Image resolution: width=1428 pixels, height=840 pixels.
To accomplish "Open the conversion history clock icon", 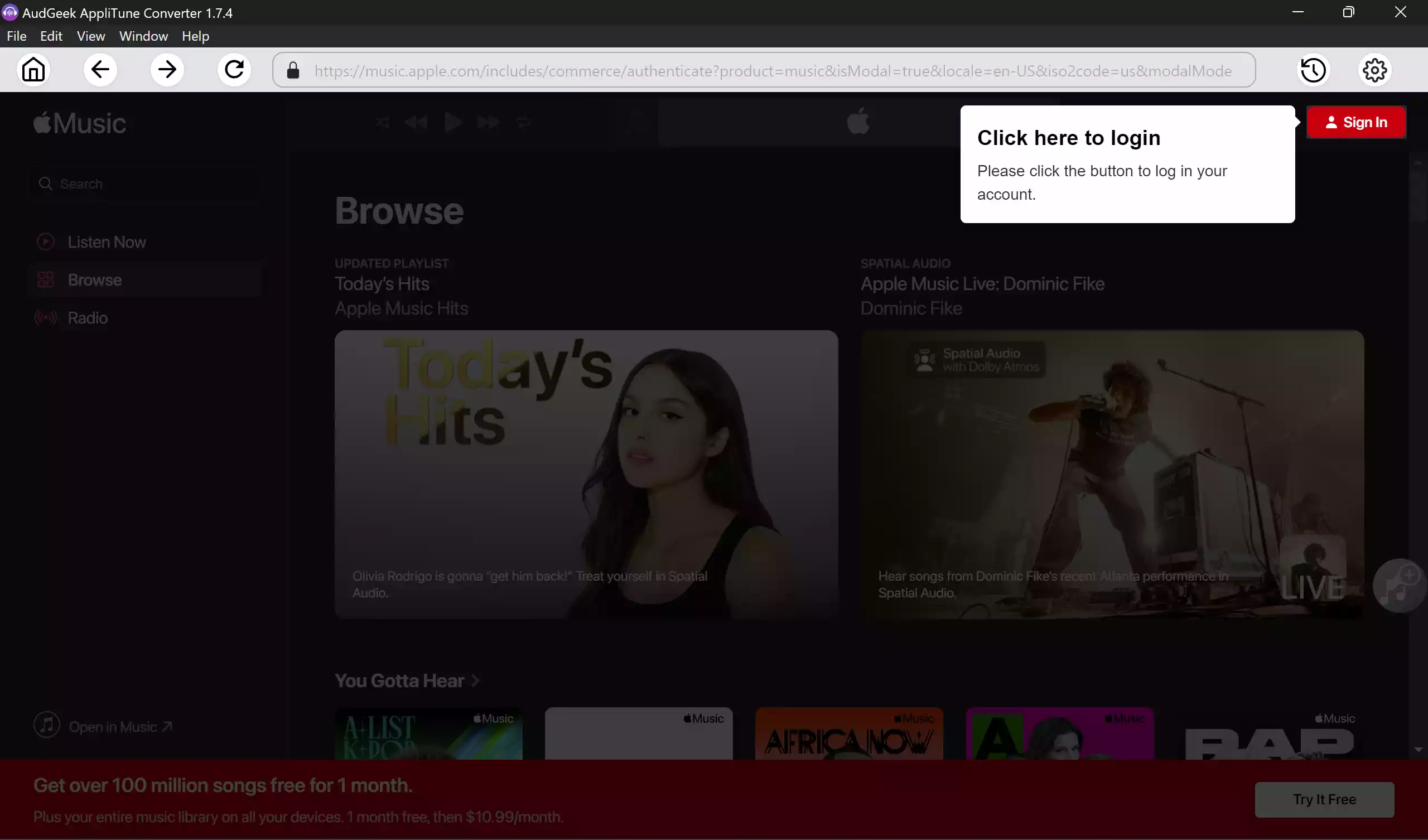I will pyautogui.click(x=1313, y=70).
